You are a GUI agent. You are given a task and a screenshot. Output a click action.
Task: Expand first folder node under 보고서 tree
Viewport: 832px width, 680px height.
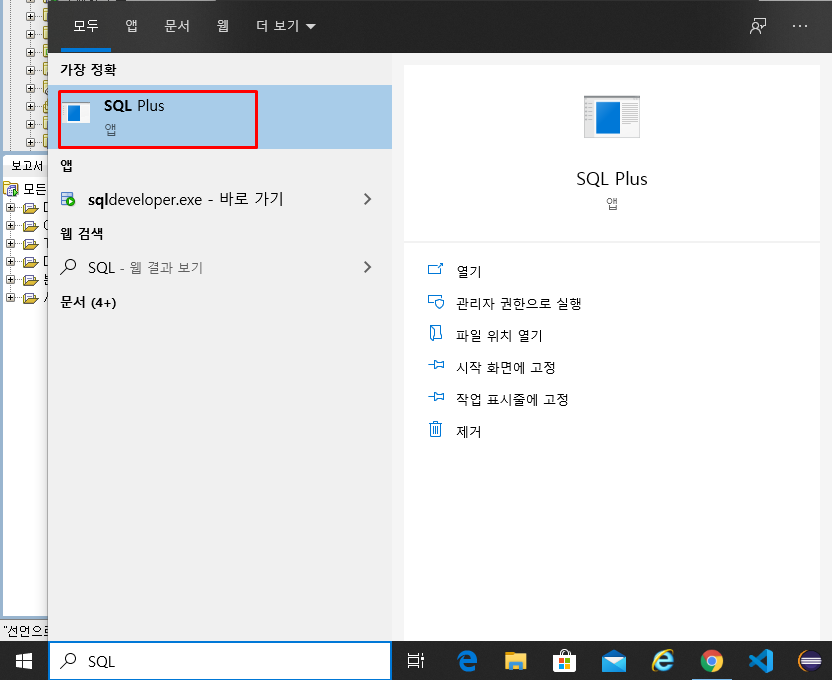[x=11, y=207]
